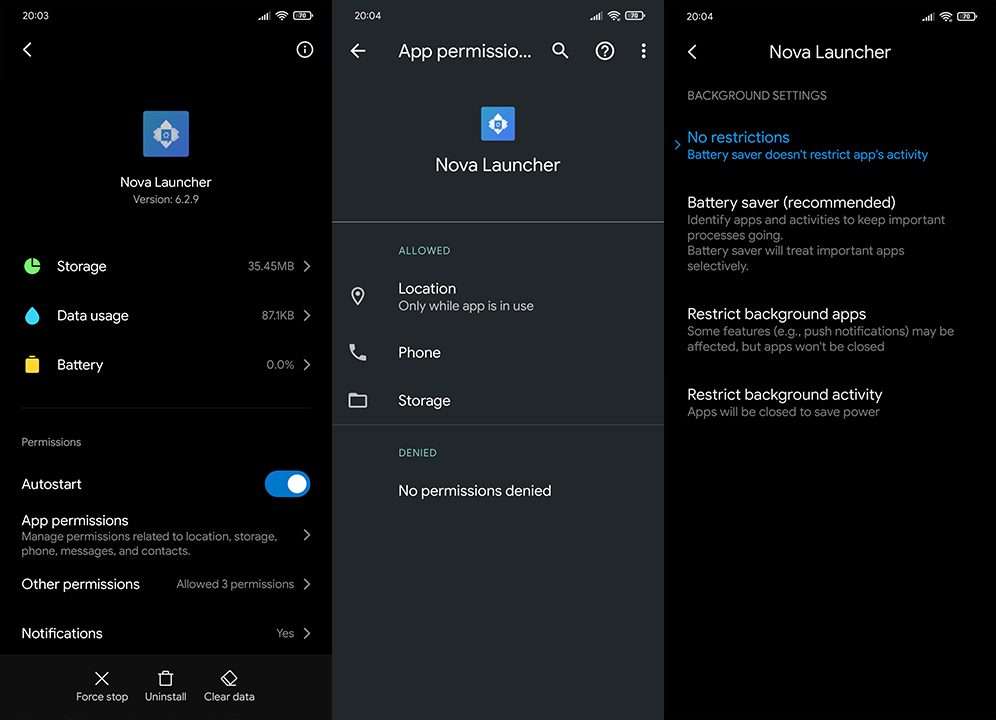Tap the 'No permissions denied' text
This screenshot has width=996, height=720.
pos(474,491)
